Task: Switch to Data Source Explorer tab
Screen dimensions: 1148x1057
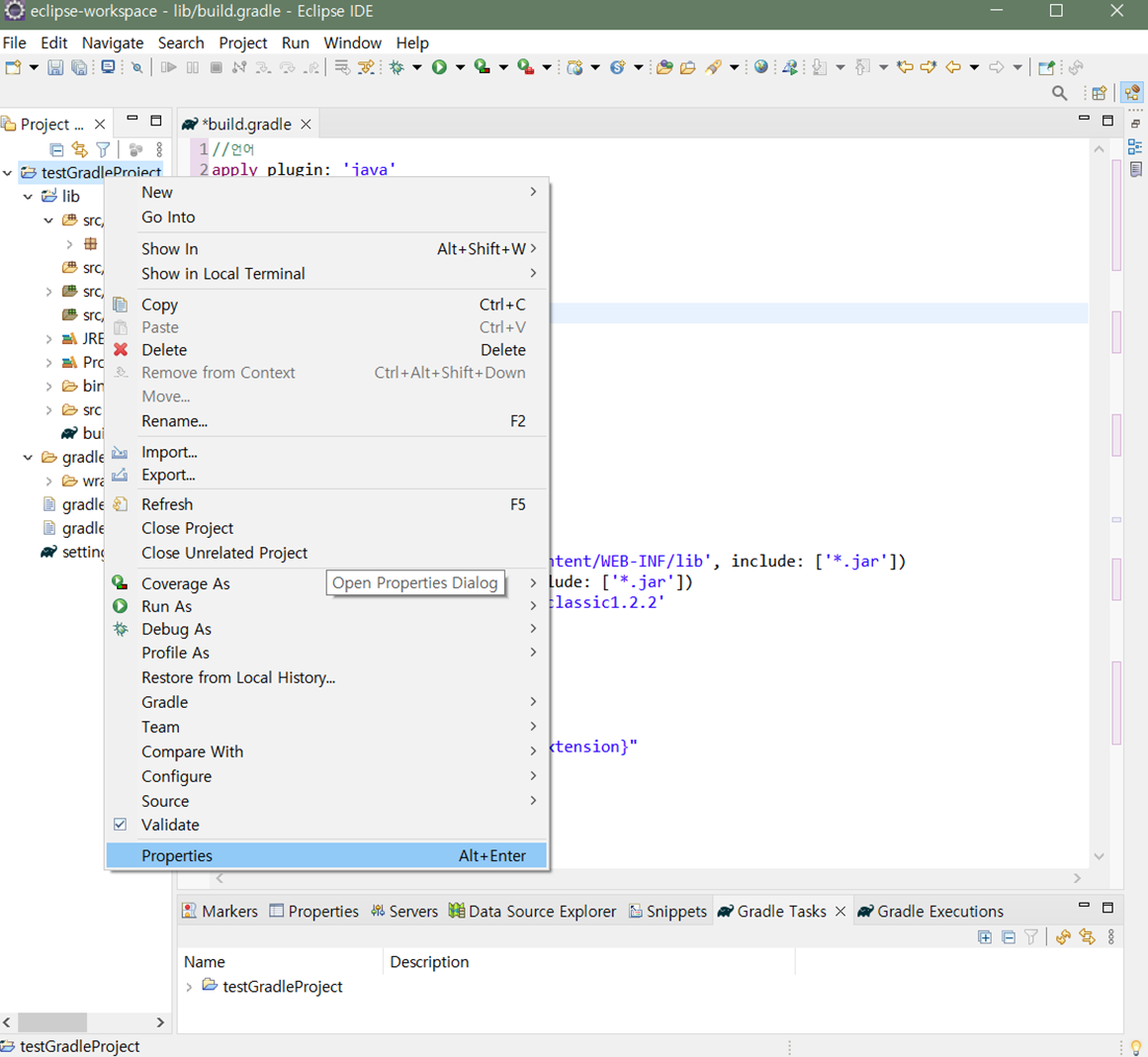Action: click(532, 912)
